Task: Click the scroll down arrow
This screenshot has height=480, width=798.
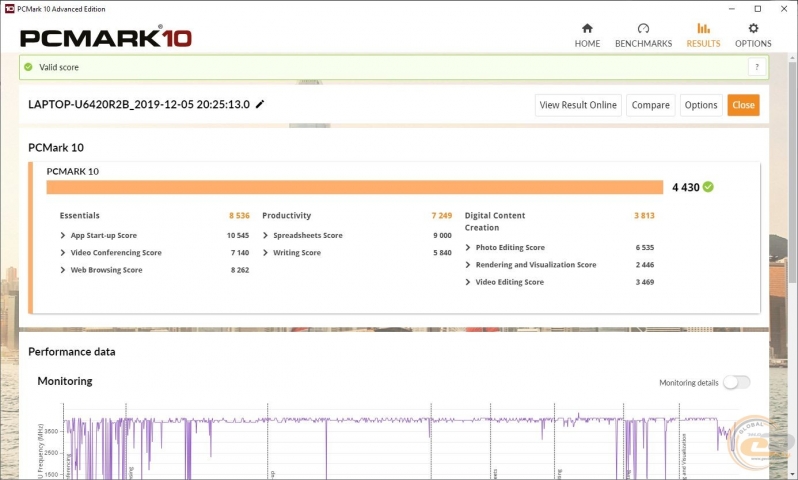Action: [792, 474]
